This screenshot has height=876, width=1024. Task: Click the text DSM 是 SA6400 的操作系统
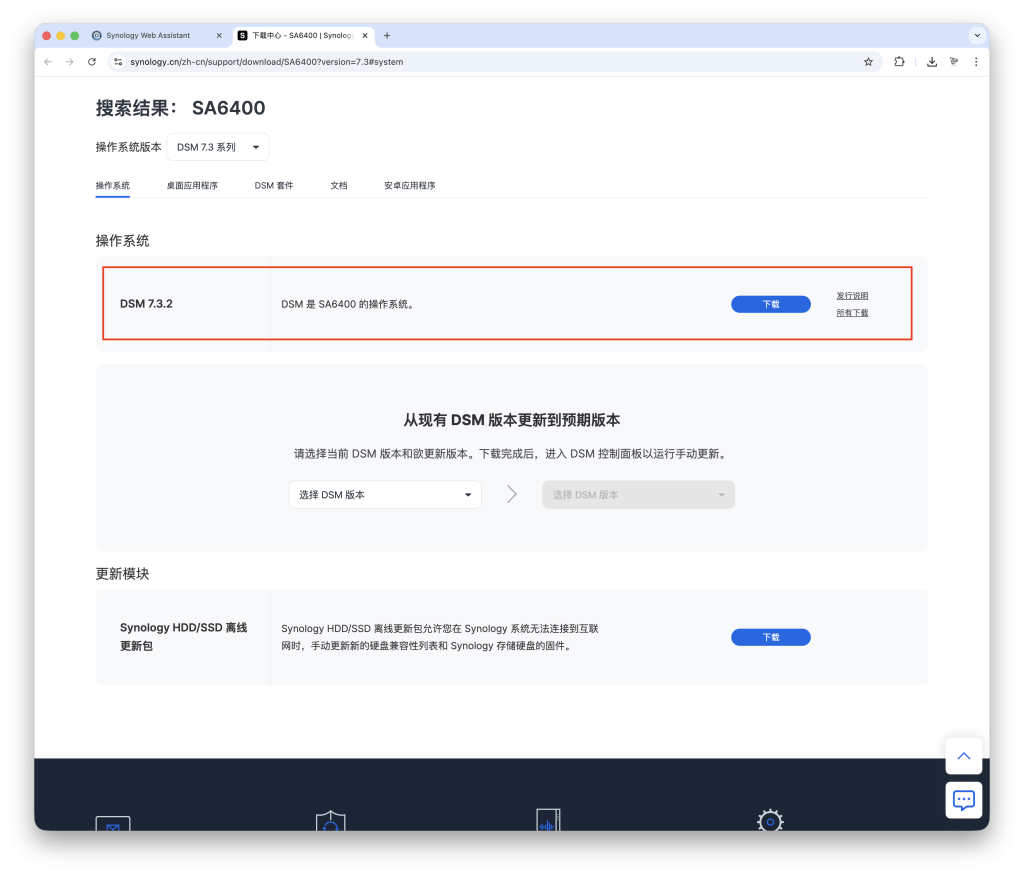tap(348, 304)
